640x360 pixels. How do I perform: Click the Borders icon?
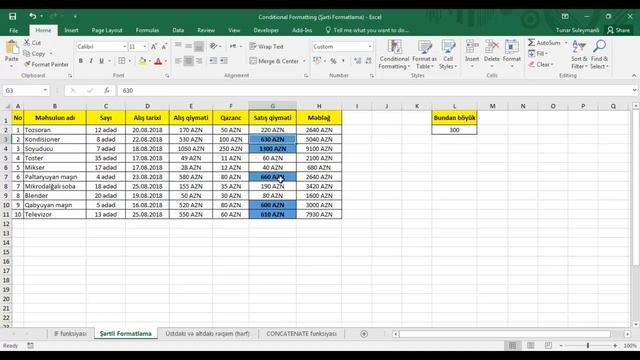click(122, 61)
